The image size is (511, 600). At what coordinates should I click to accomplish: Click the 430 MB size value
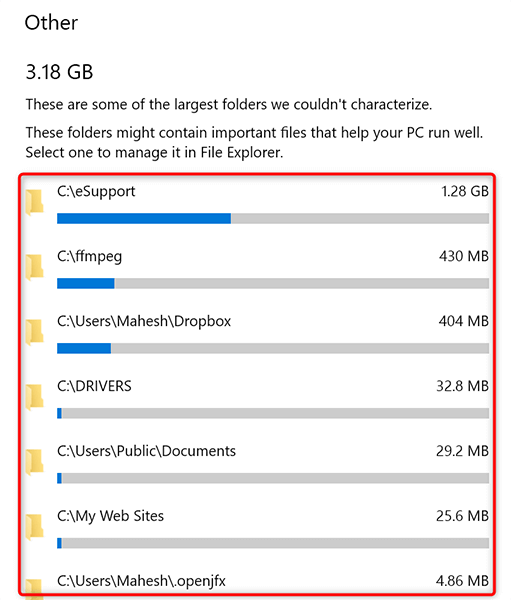[x=464, y=256]
